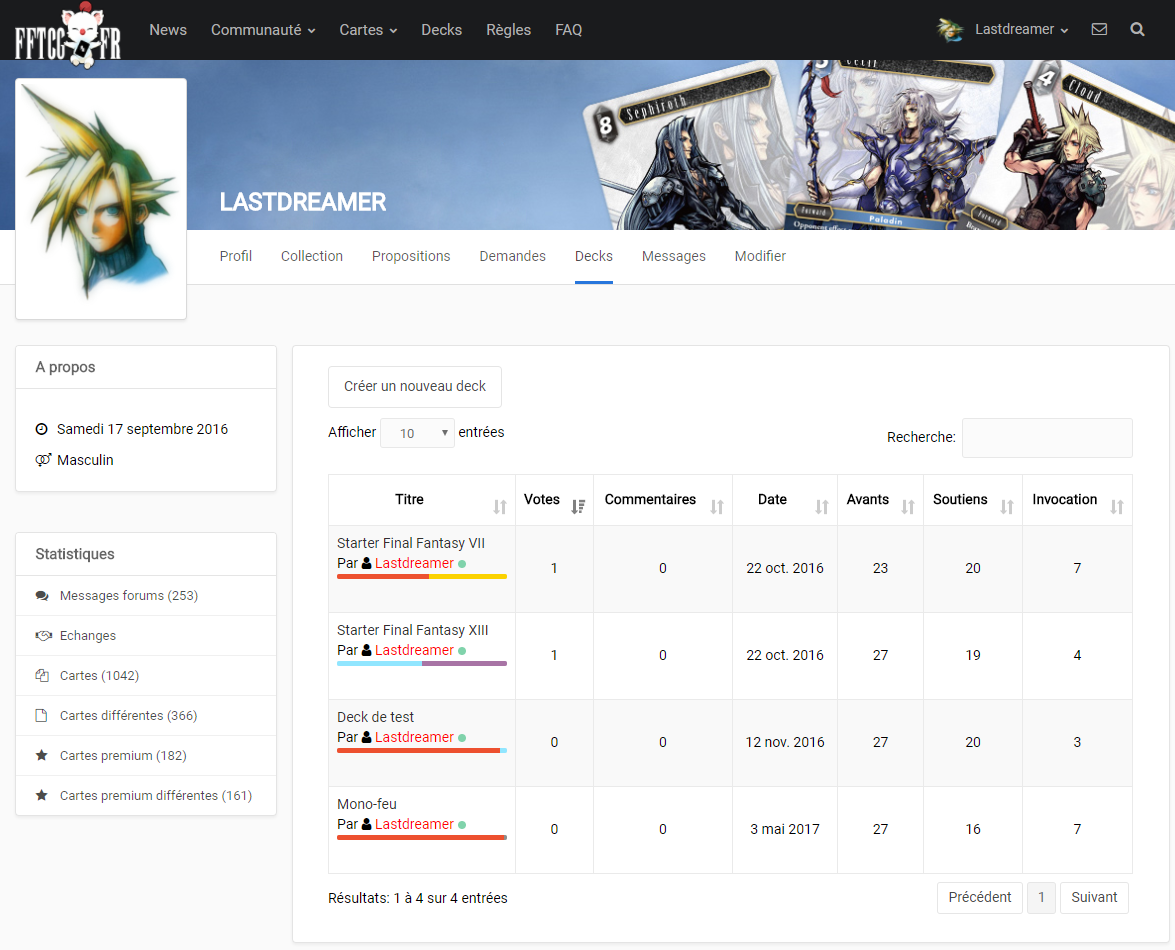Open Starter Final Fantasy VII deck
1175x950 pixels.
coord(411,543)
